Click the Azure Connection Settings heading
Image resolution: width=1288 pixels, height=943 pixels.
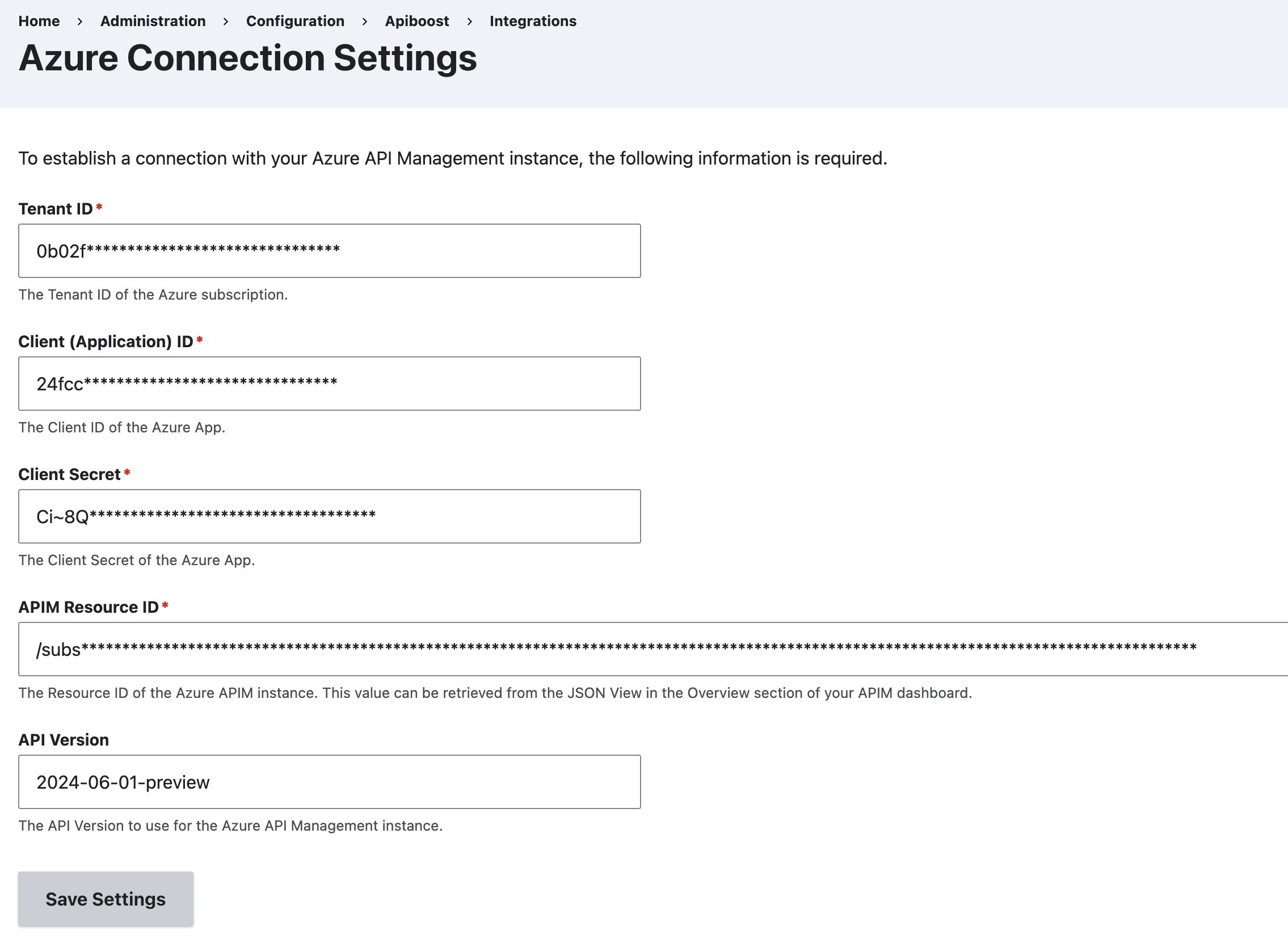click(x=247, y=58)
